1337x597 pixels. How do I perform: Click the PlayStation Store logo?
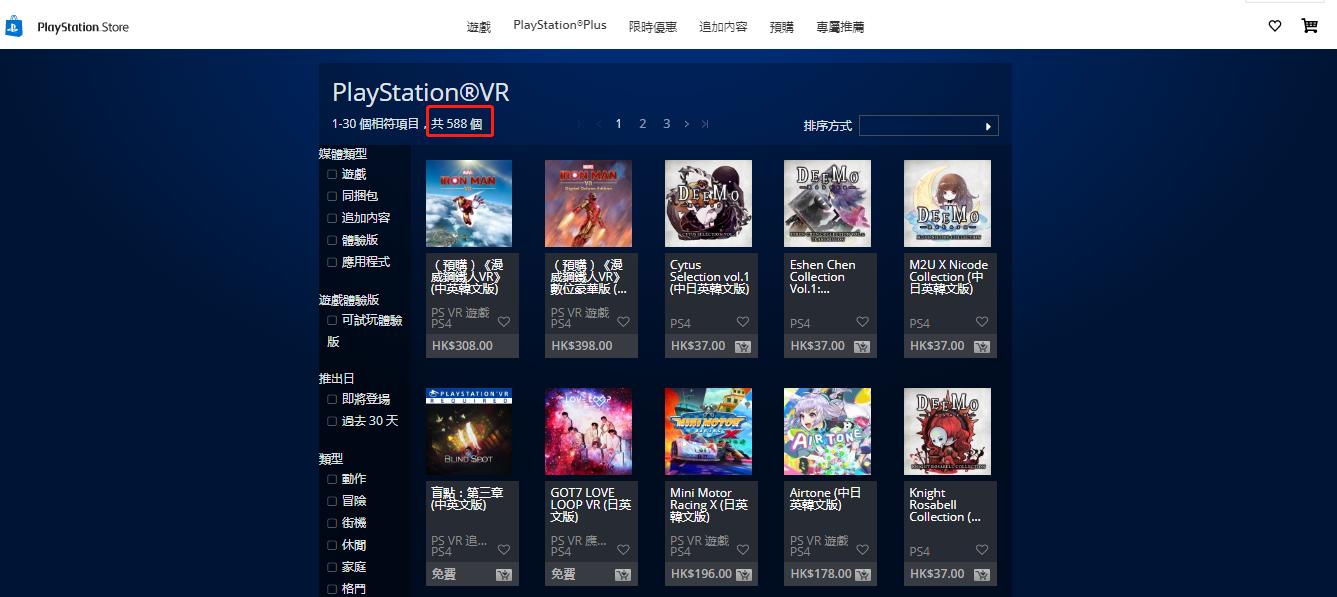(x=70, y=27)
